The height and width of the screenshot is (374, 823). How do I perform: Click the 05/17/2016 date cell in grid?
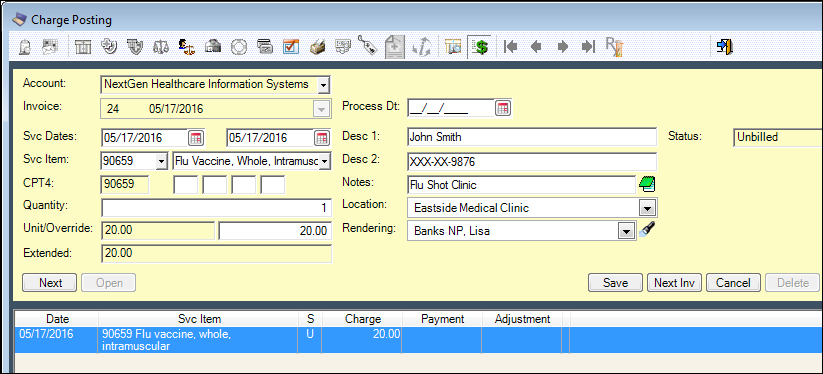[x=57, y=340]
